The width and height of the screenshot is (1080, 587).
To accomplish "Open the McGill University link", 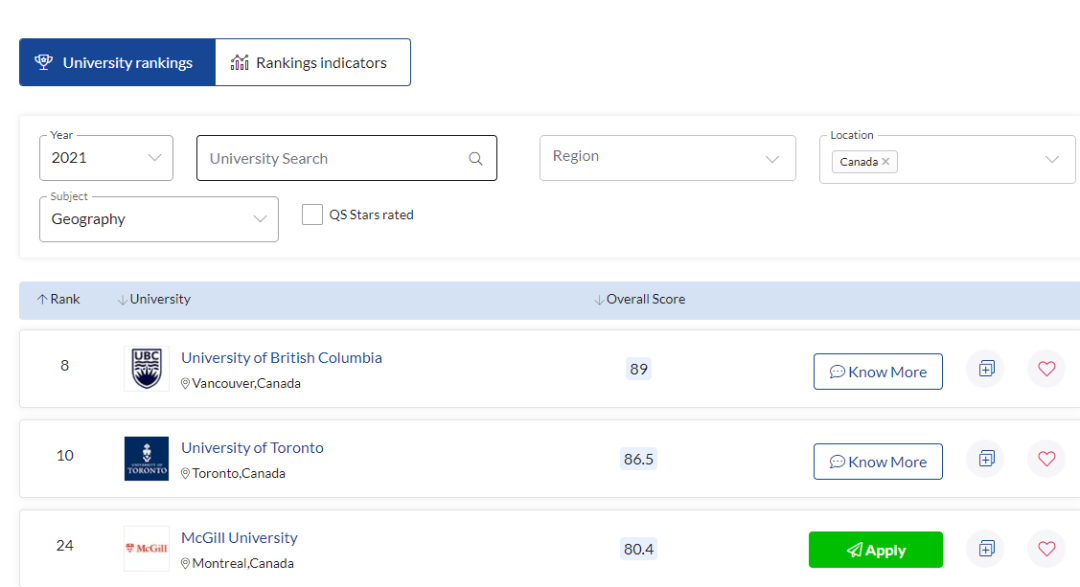I will (239, 538).
